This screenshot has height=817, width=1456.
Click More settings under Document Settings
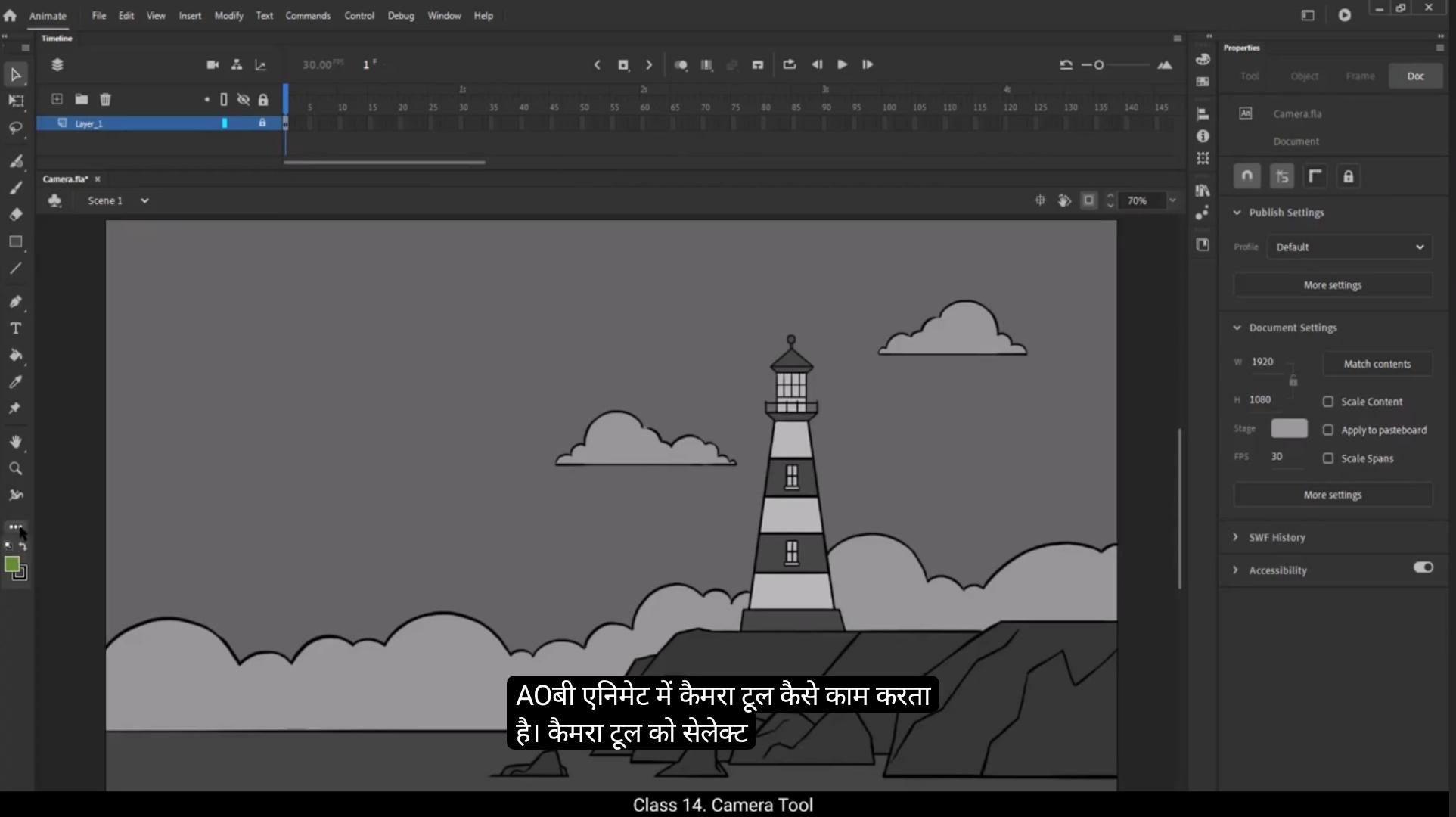(x=1333, y=495)
